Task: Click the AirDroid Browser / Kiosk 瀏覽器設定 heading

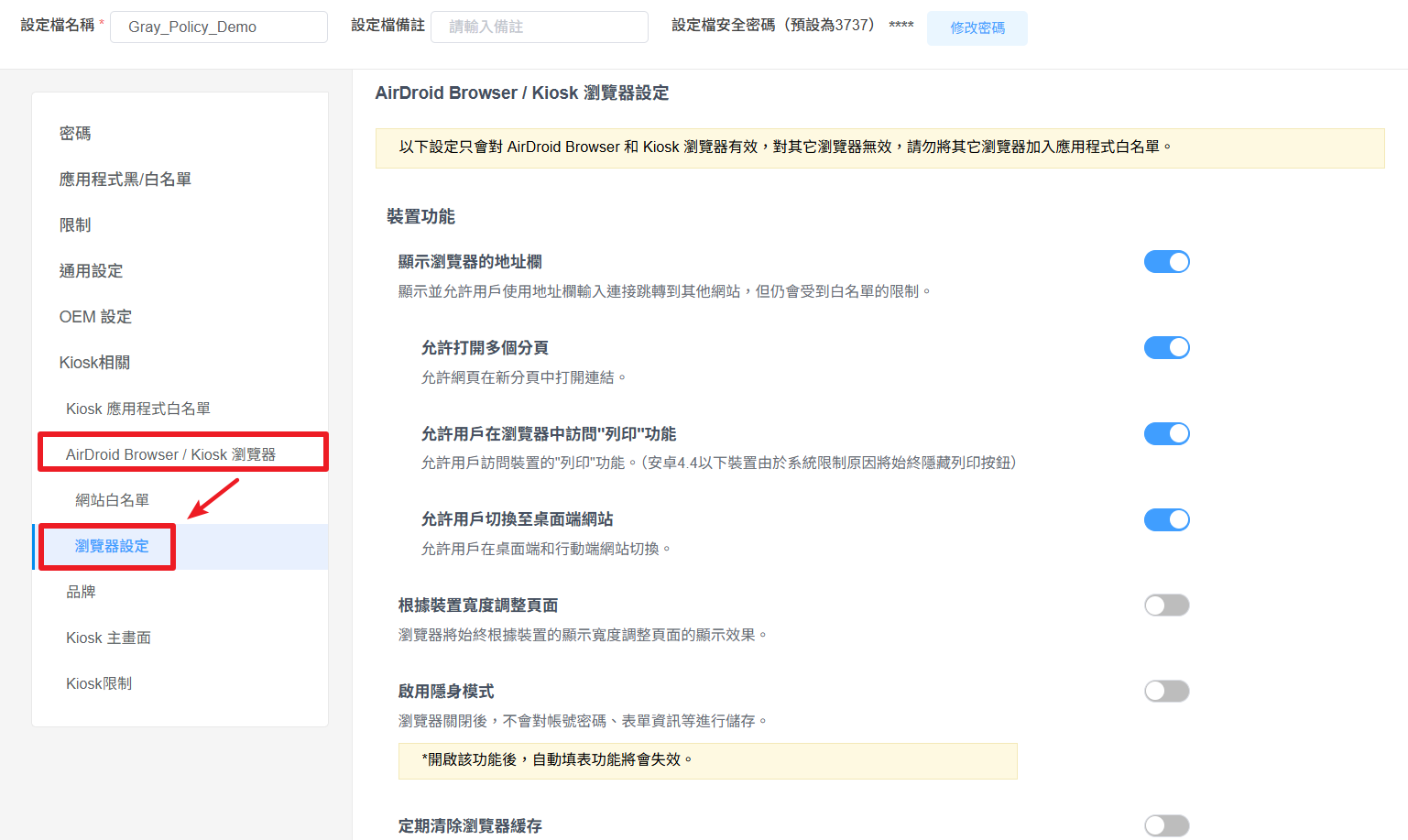Action: 522,93
